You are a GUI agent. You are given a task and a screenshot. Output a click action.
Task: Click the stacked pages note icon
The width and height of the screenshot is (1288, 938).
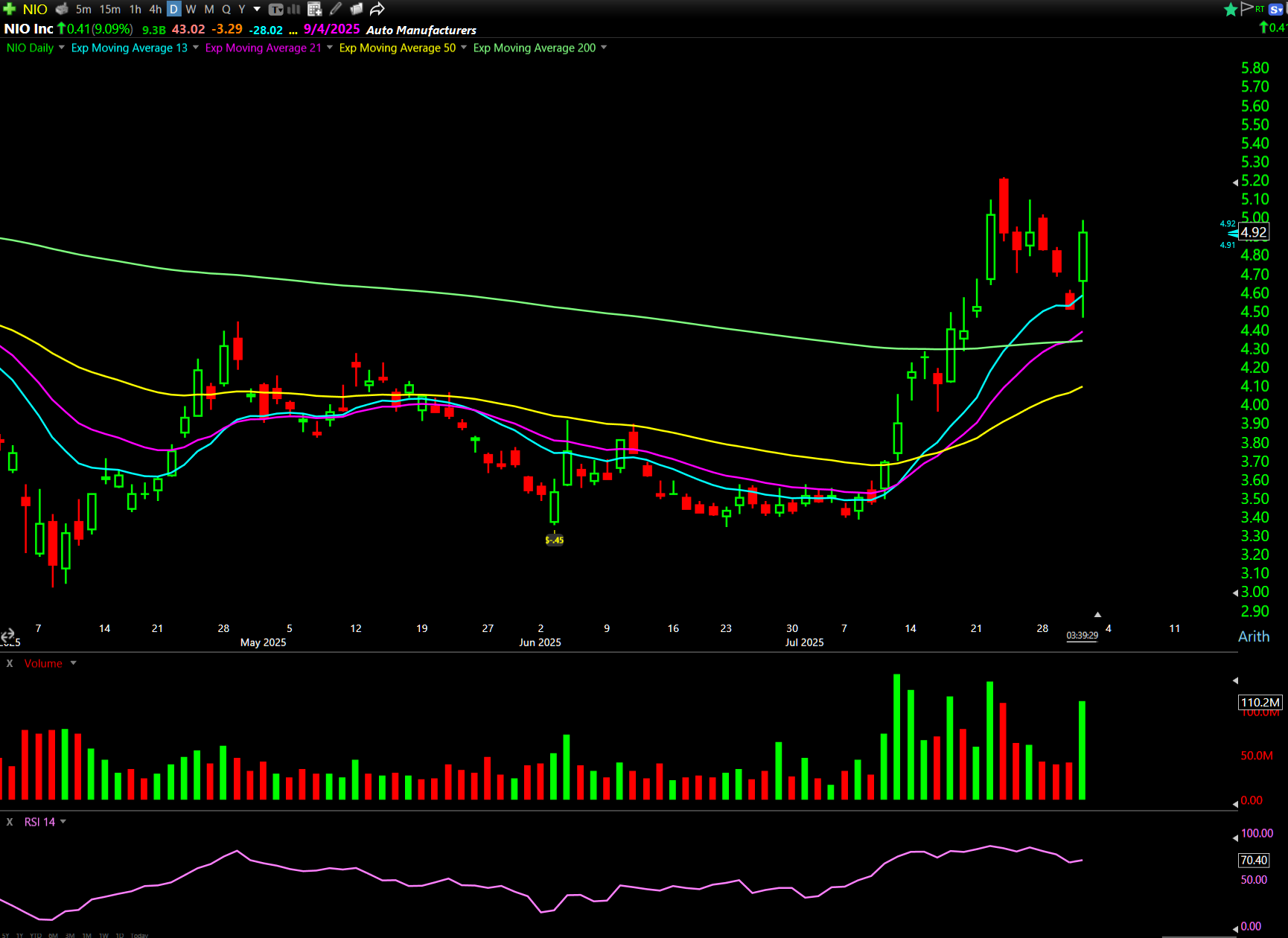point(357,9)
